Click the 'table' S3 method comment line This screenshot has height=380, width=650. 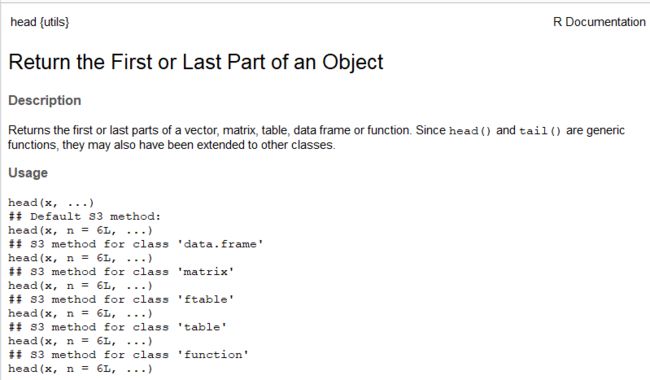pyautogui.click(x=118, y=327)
